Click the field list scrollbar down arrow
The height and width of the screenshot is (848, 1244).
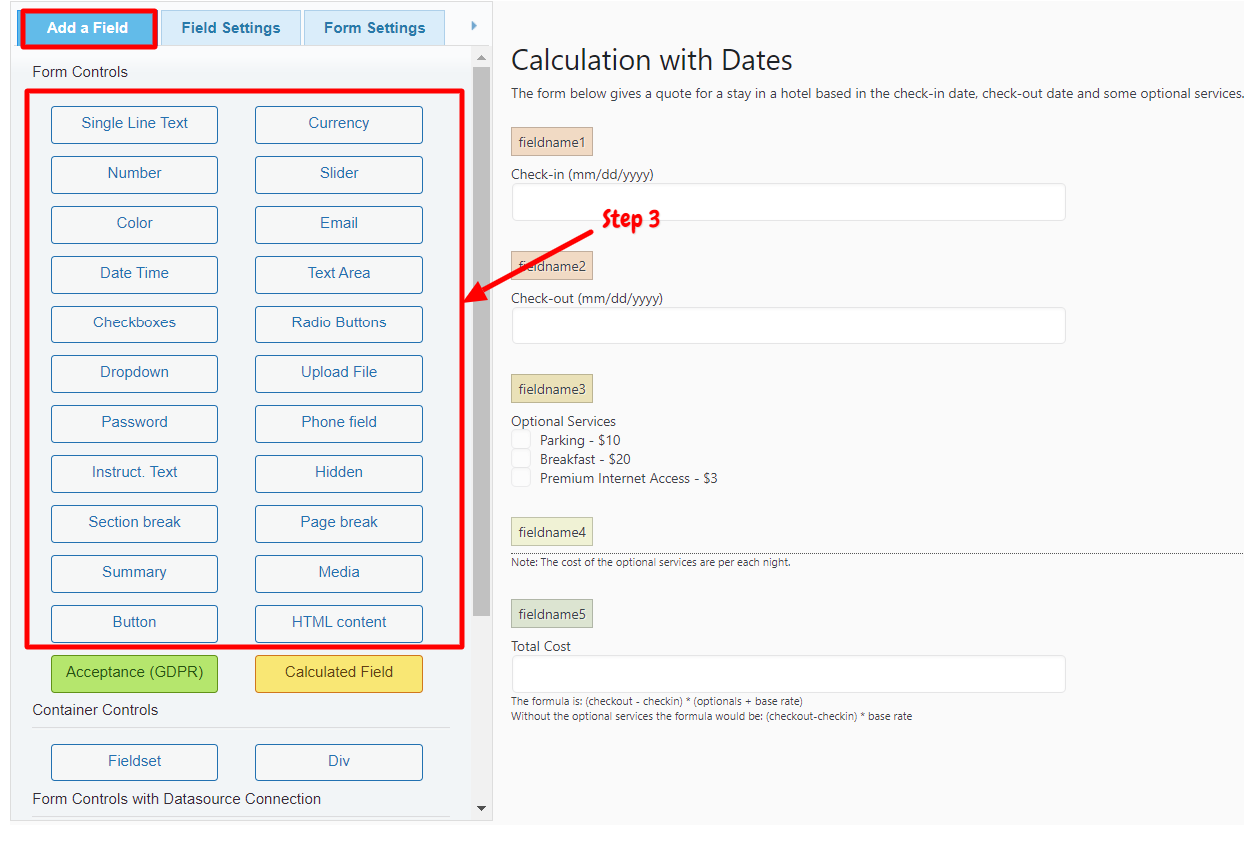coord(481,808)
